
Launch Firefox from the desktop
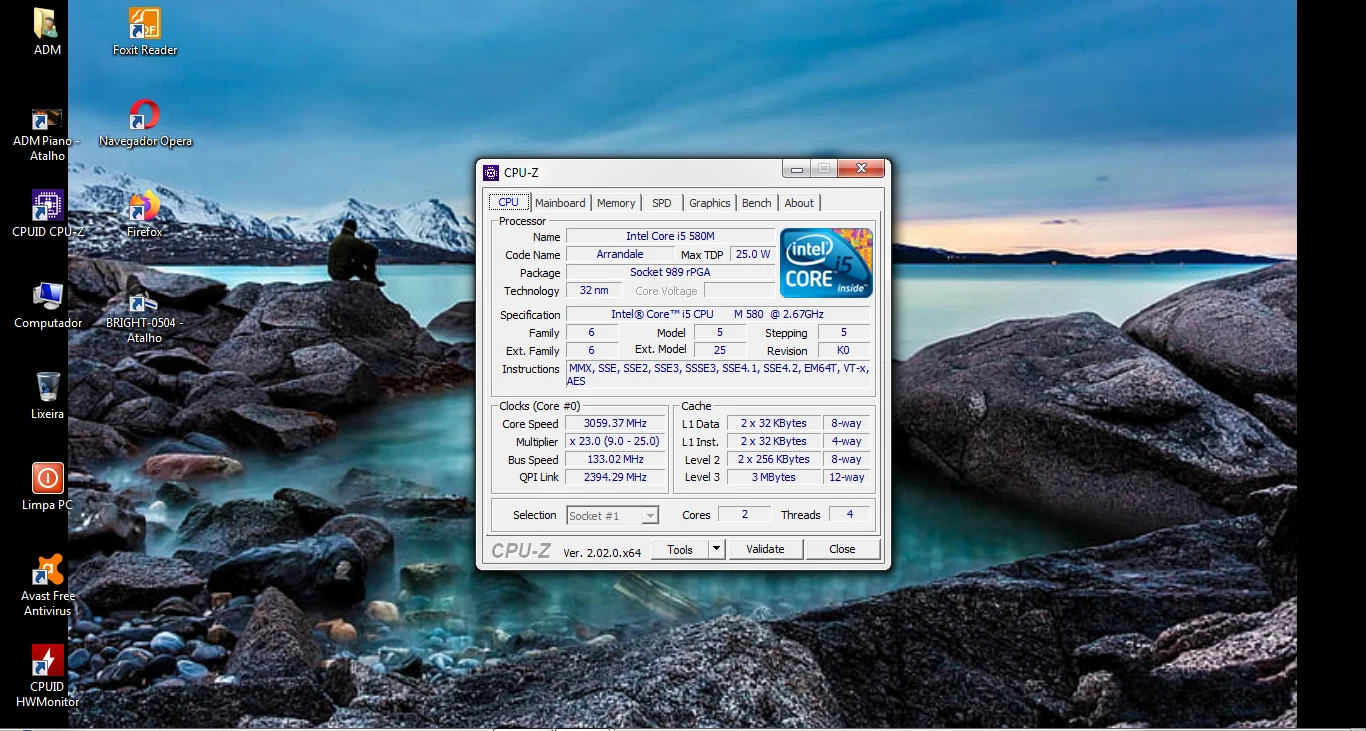click(145, 206)
